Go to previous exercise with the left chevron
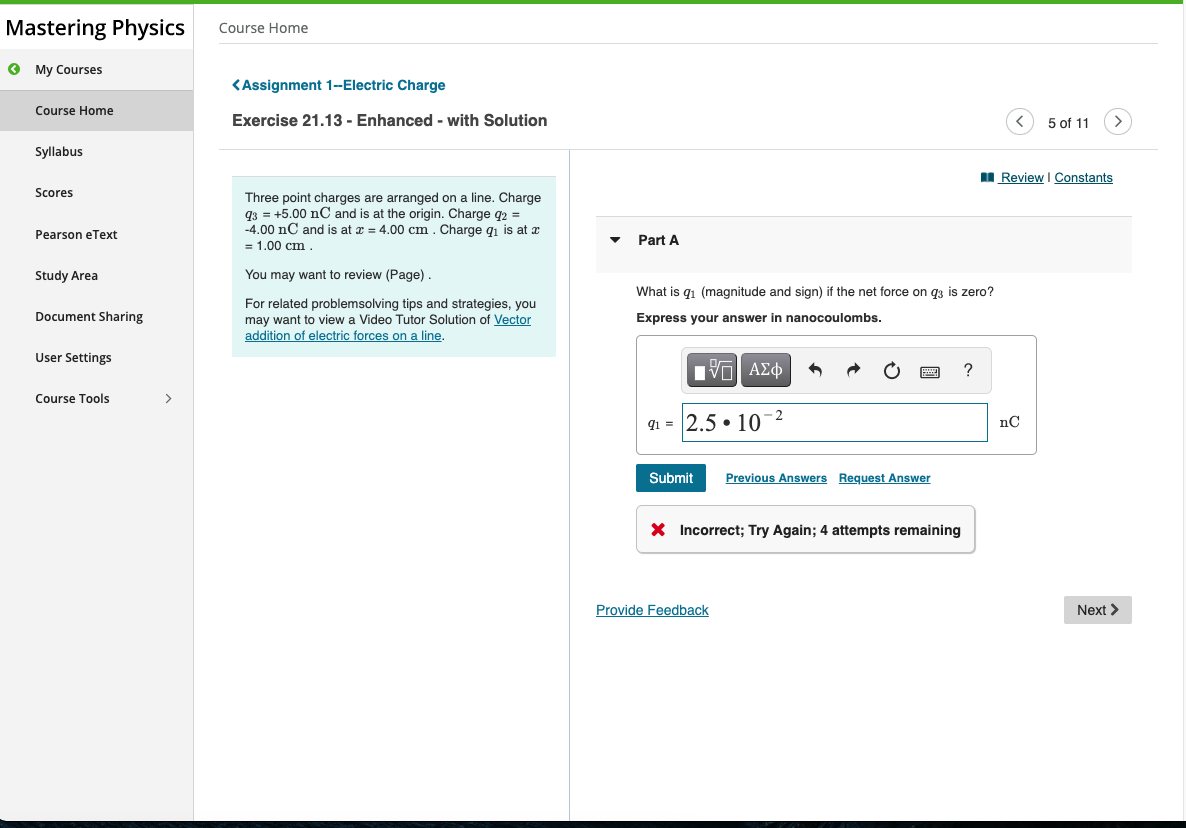 point(1019,121)
